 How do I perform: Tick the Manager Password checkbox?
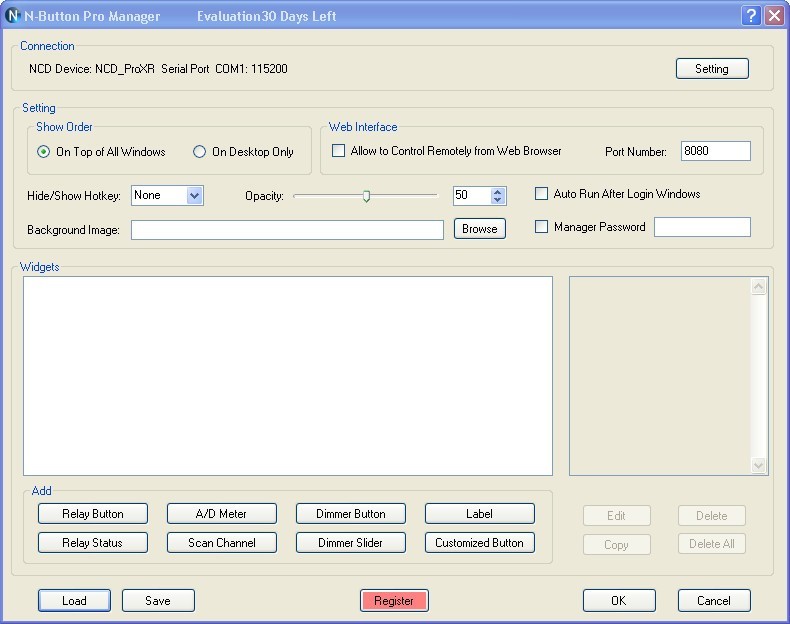pyautogui.click(x=541, y=227)
